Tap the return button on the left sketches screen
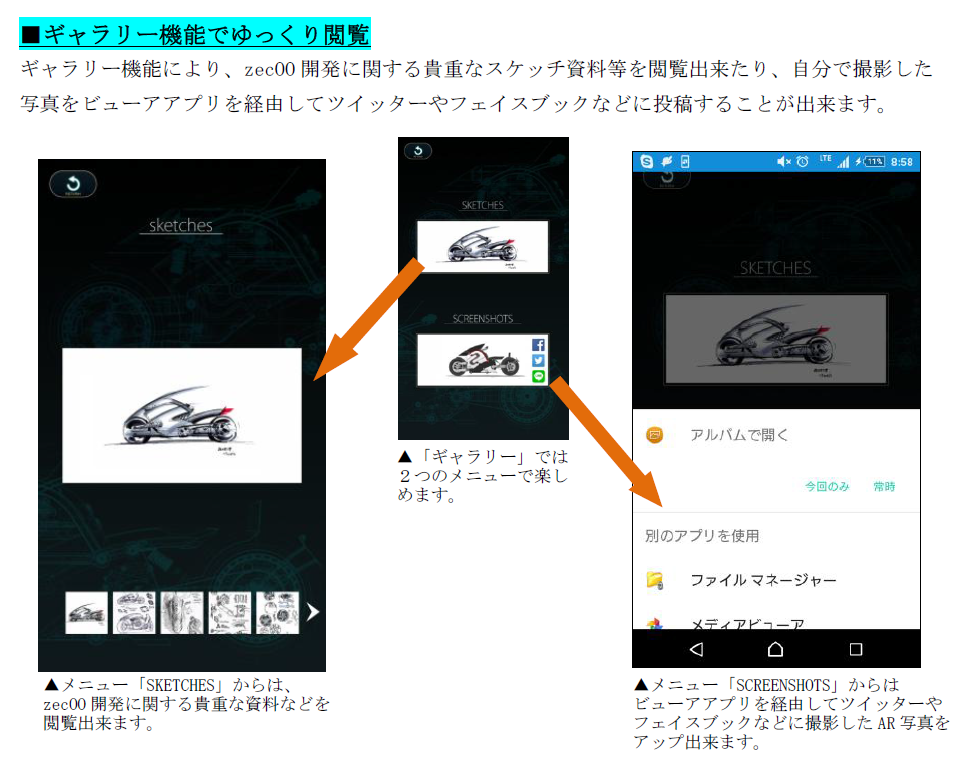Viewport: 964px width, 765px height. [73, 184]
